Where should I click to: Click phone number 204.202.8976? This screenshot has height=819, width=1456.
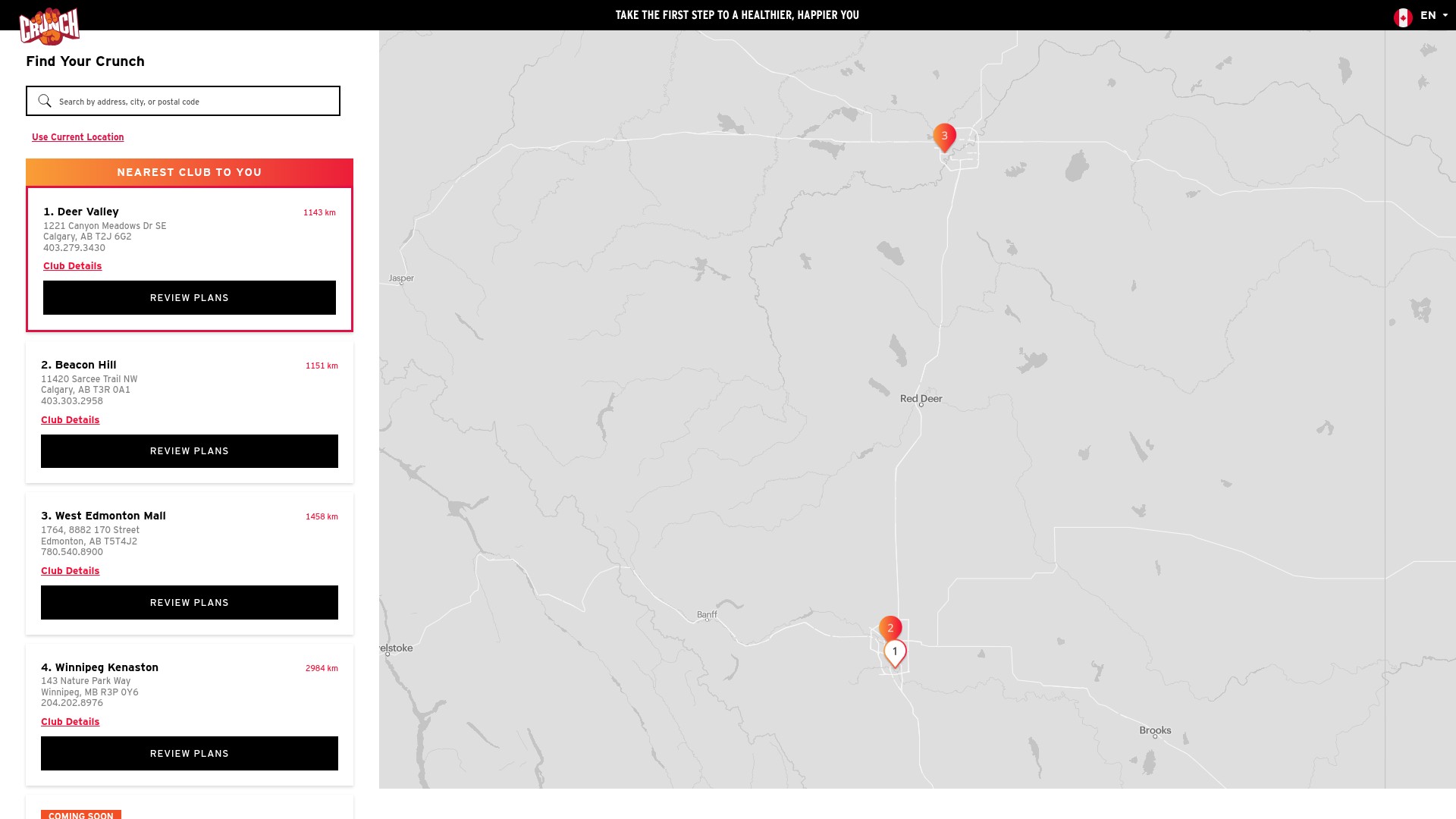click(x=72, y=703)
